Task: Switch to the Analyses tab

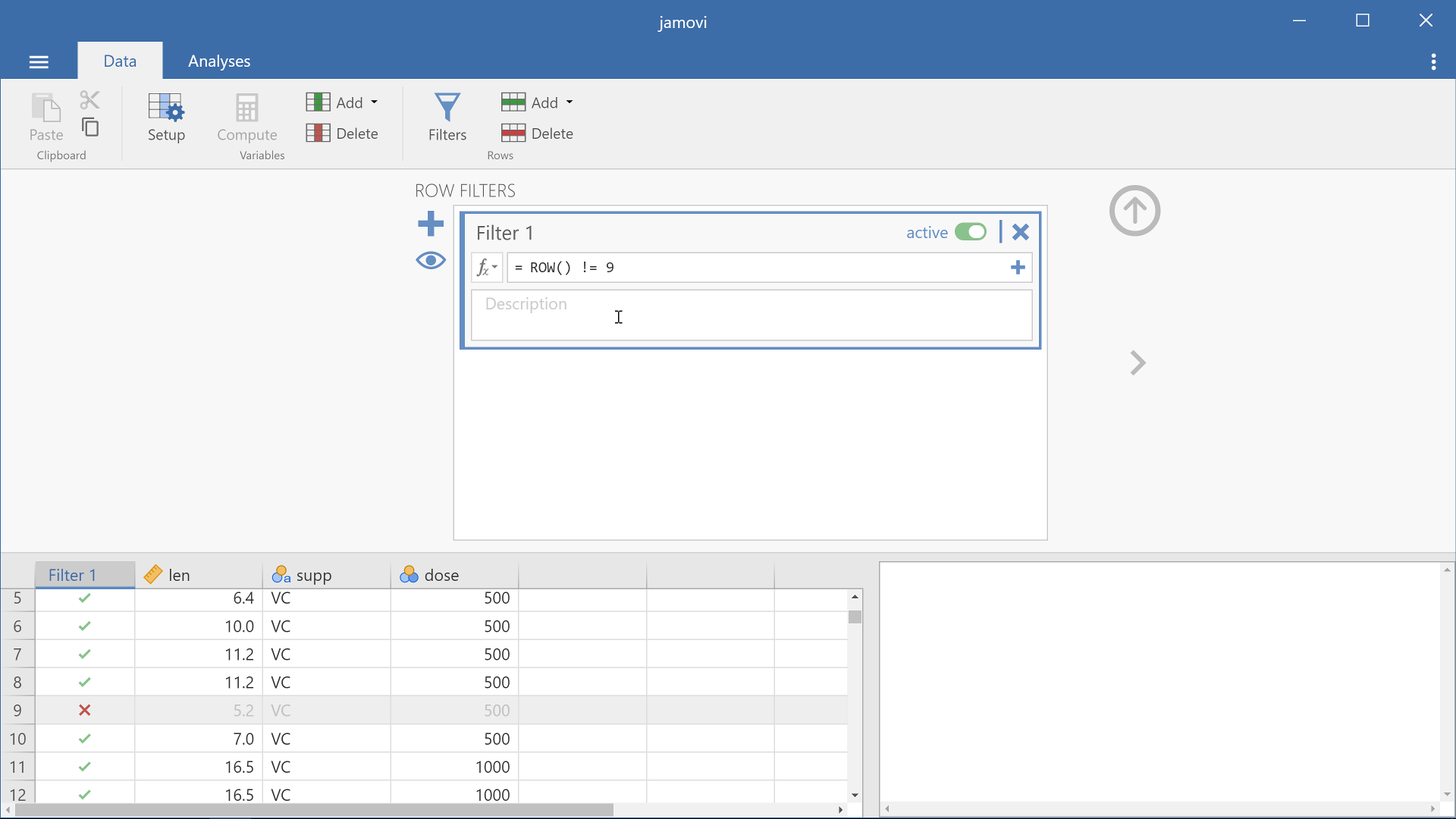Action: pyautogui.click(x=219, y=61)
